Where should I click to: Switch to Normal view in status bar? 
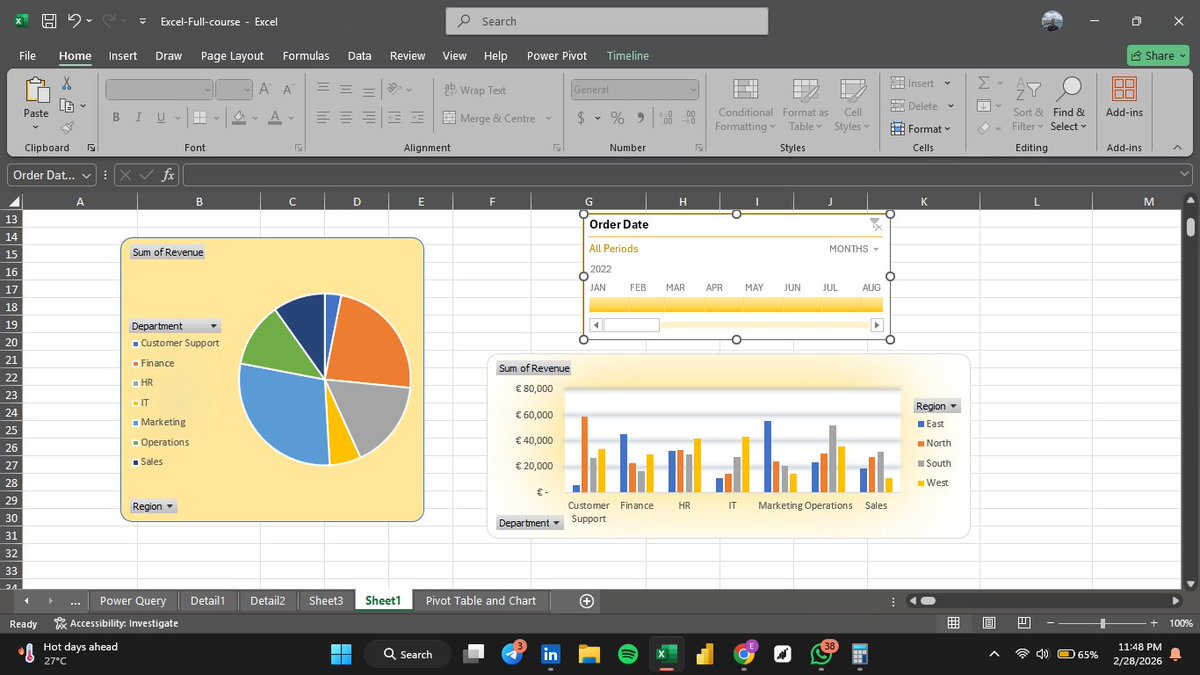pyautogui.click(x=954, y=623)
